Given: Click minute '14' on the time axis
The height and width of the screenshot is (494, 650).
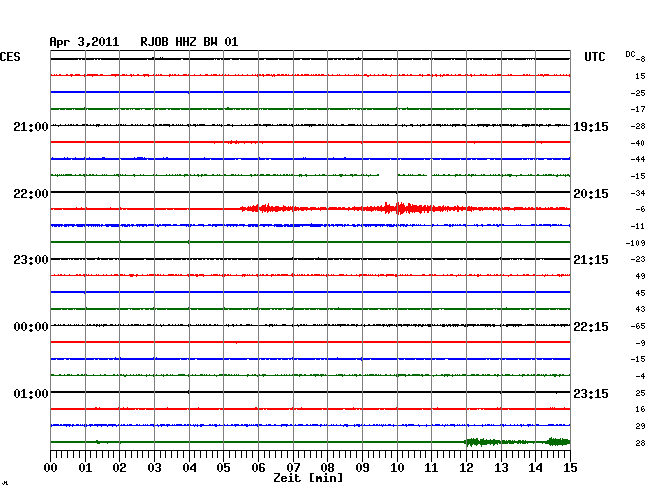Looking at the screenshot, I should pos(535,468).
